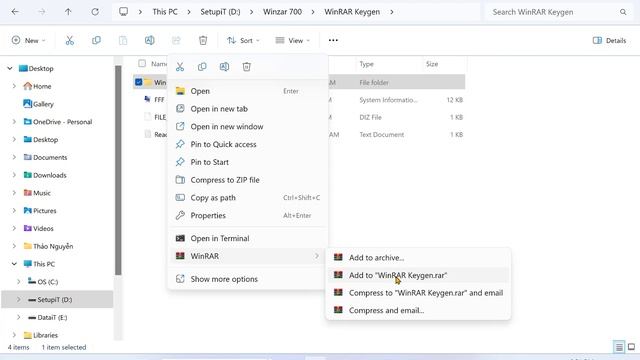Select Show more options
The height and width of the screenshot is (360, 640).
pyautogui.click(x=247, y=279)
